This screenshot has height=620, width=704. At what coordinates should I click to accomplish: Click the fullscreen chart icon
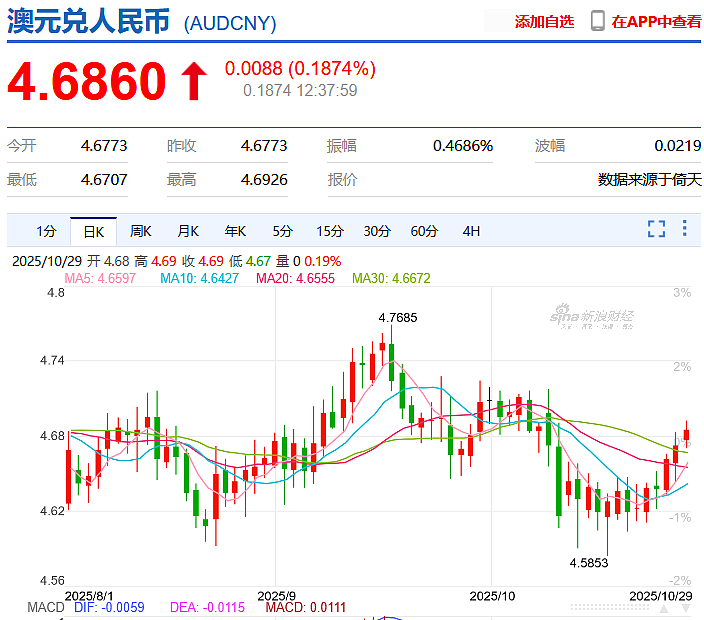click(x=656, y=229)
